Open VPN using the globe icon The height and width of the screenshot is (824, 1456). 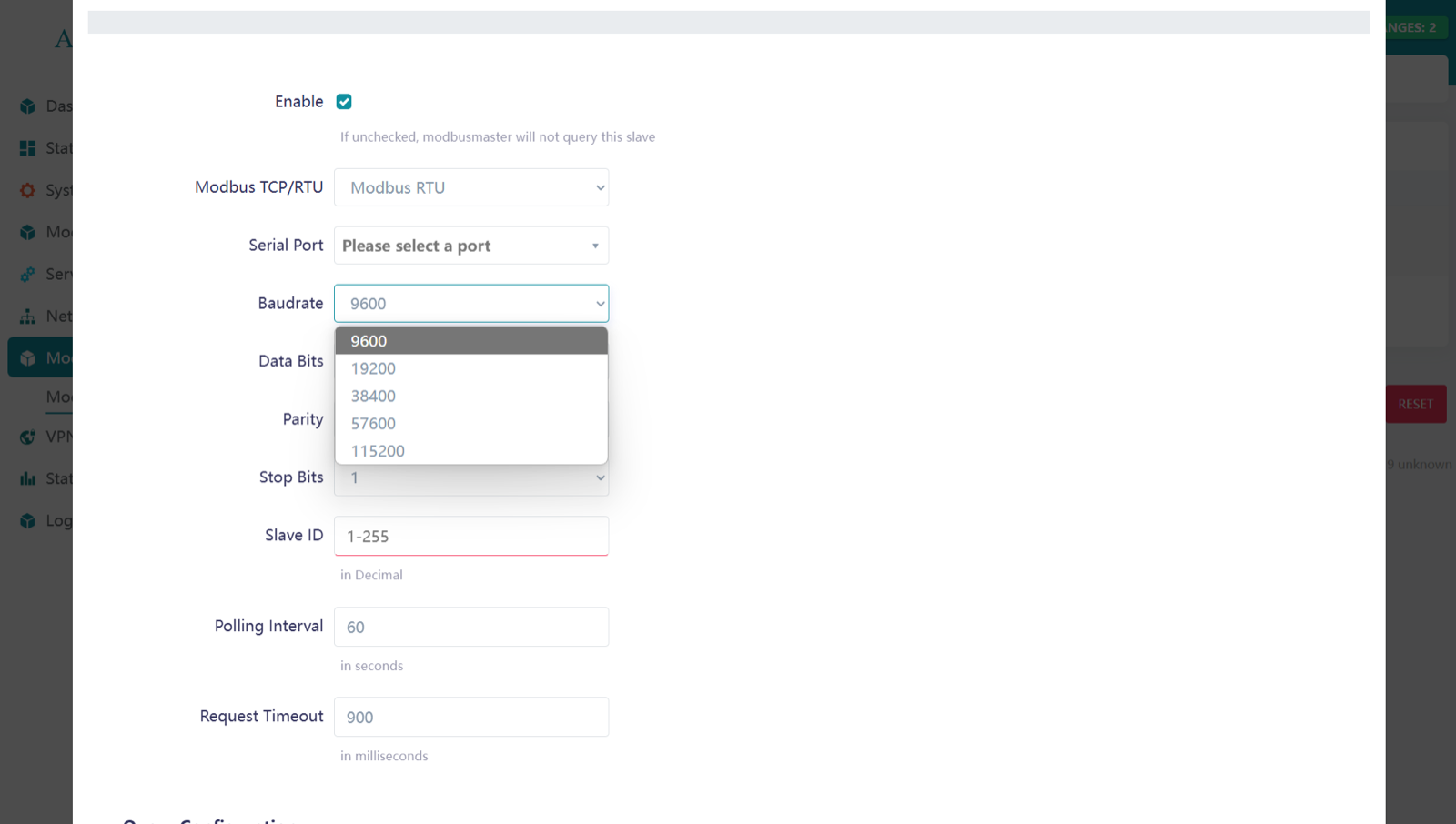click(x=28, y=437)
